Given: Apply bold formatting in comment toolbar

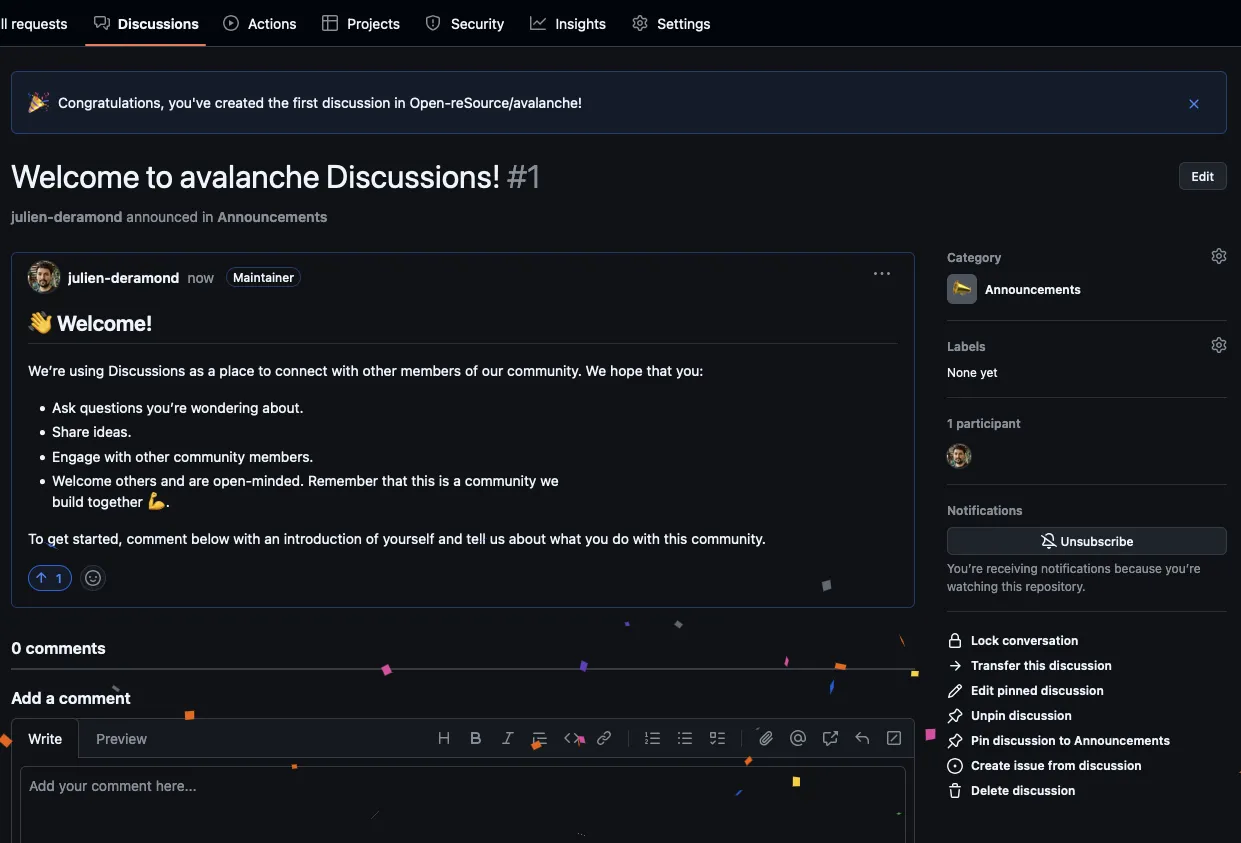Looking at the screenshot, I should pos(476,739).
